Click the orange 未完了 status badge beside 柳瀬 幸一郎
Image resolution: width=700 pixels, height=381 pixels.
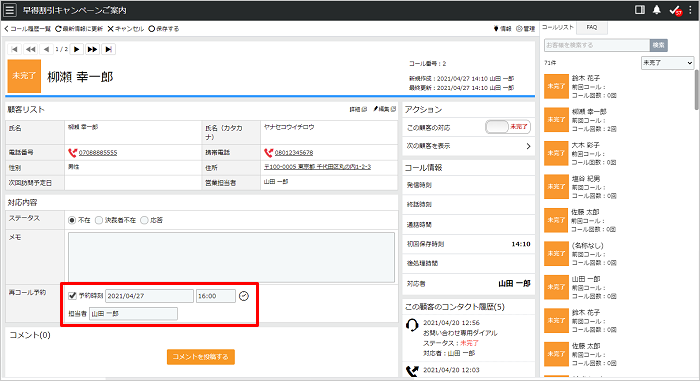pos(24,76)
